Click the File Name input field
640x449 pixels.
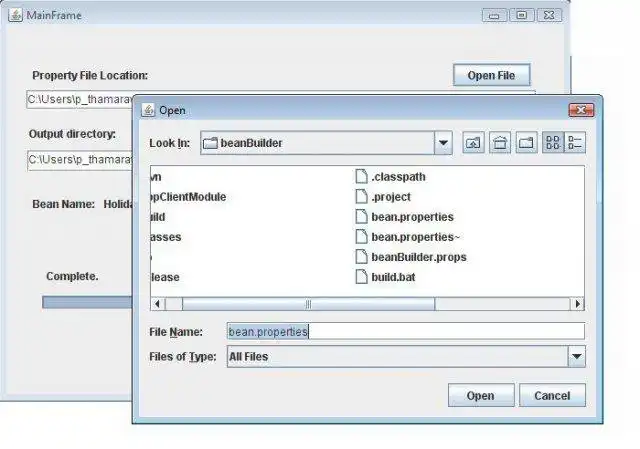coord(406,331)
